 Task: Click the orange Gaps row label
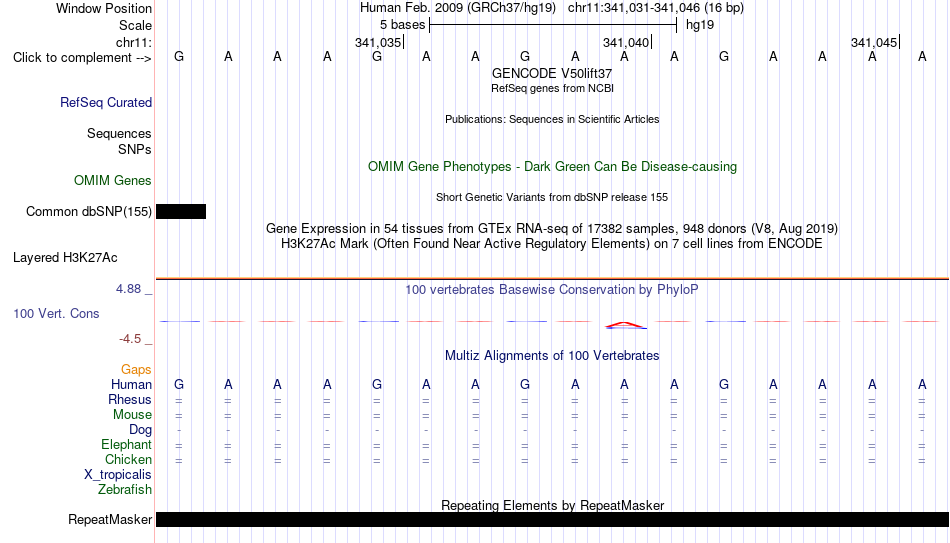pos(136,370)
